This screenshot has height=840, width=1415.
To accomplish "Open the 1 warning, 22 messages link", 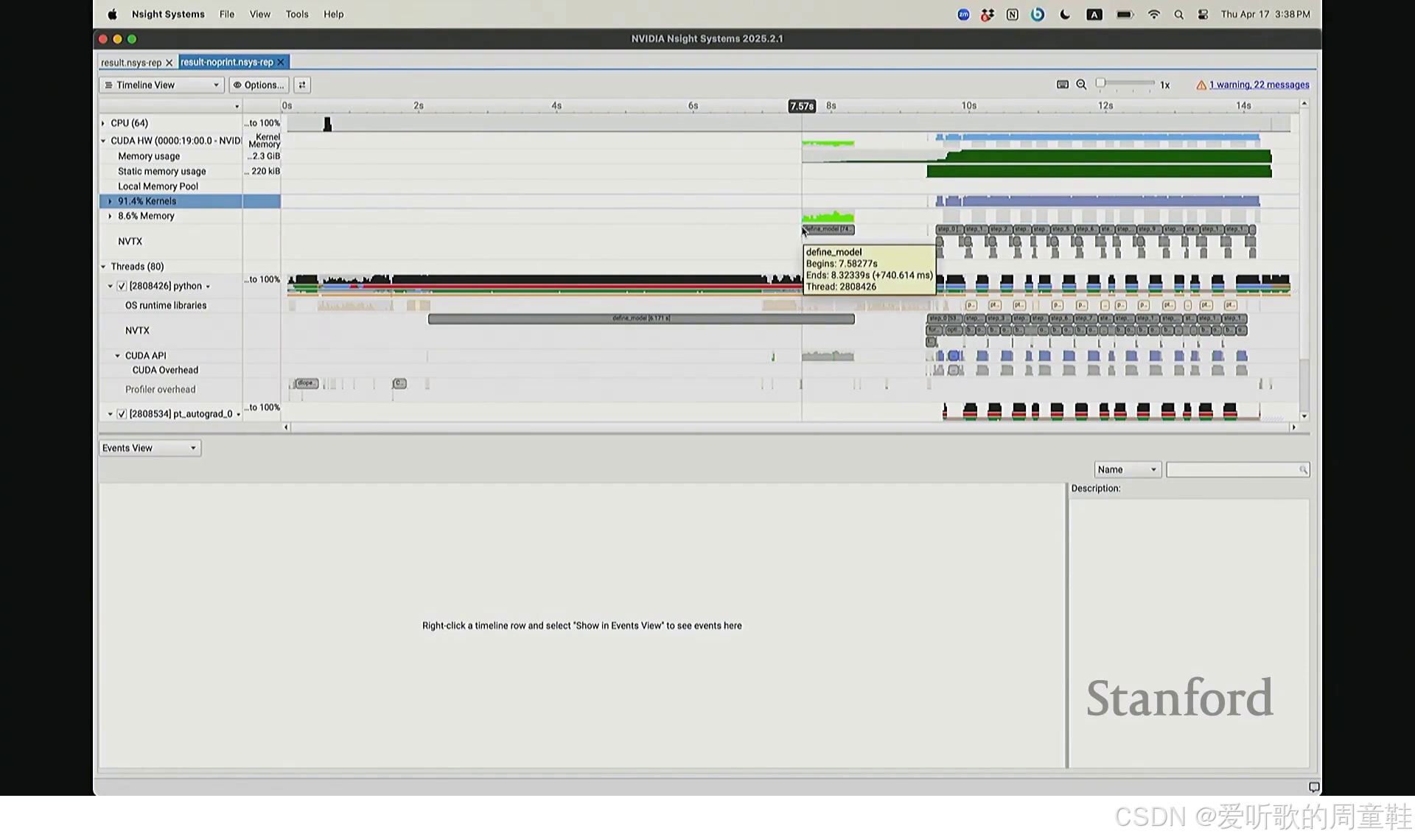I will click(1259, 85).
